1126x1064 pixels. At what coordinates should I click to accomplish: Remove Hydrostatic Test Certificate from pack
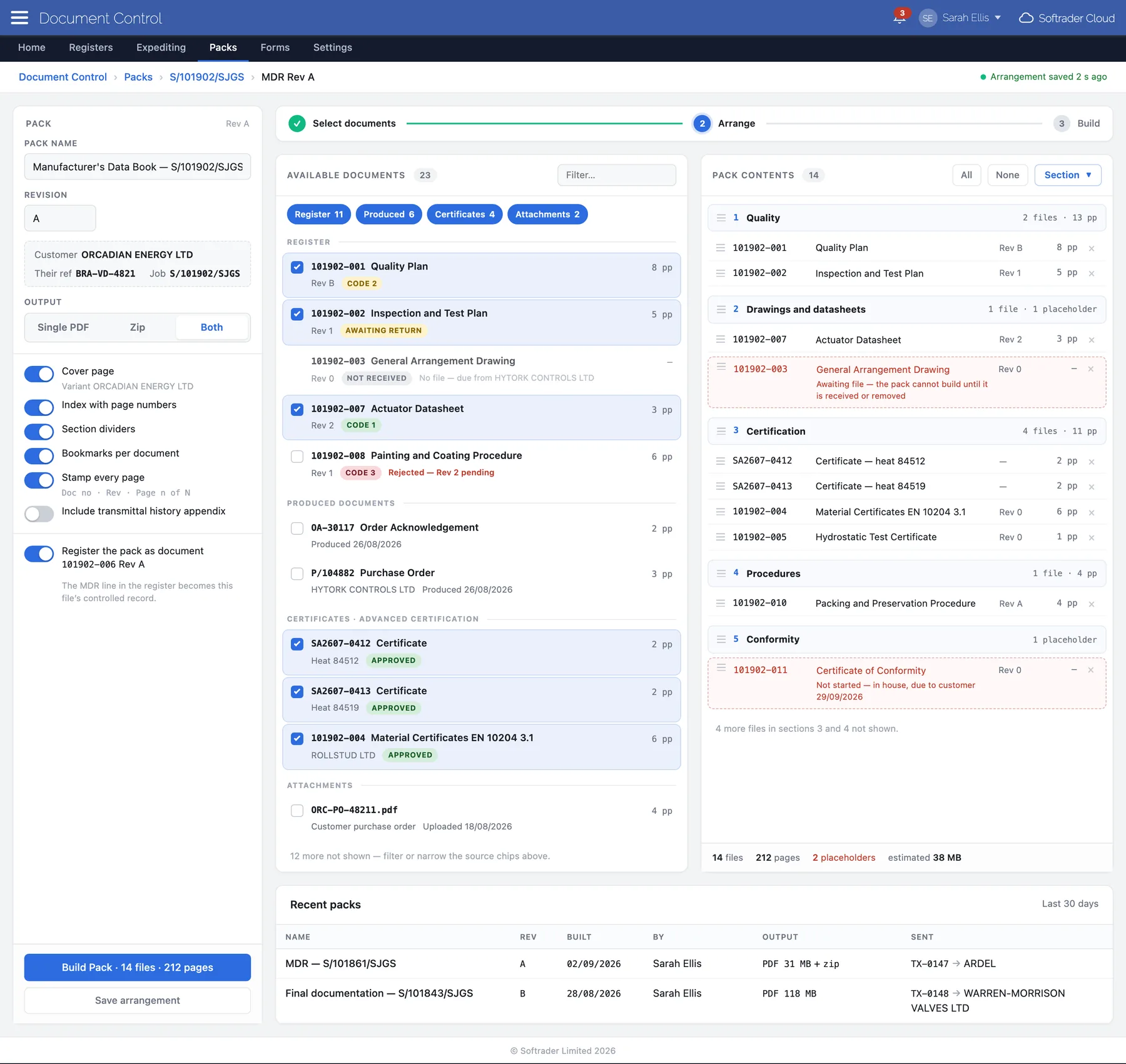tap(1092, 537)
